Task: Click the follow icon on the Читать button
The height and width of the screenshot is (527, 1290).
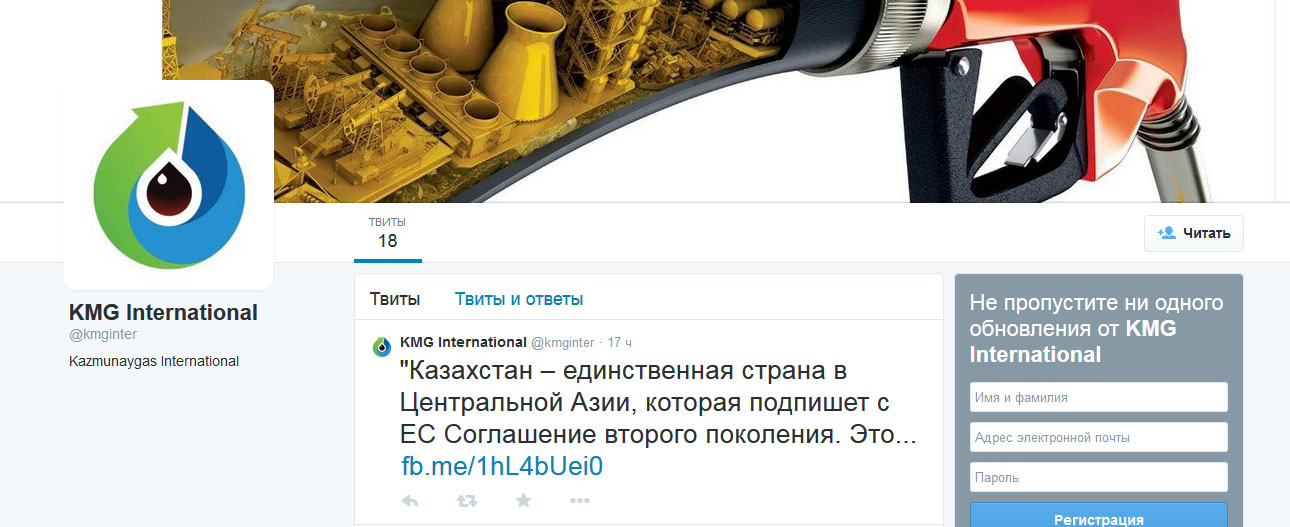Action: [1166, 232]
